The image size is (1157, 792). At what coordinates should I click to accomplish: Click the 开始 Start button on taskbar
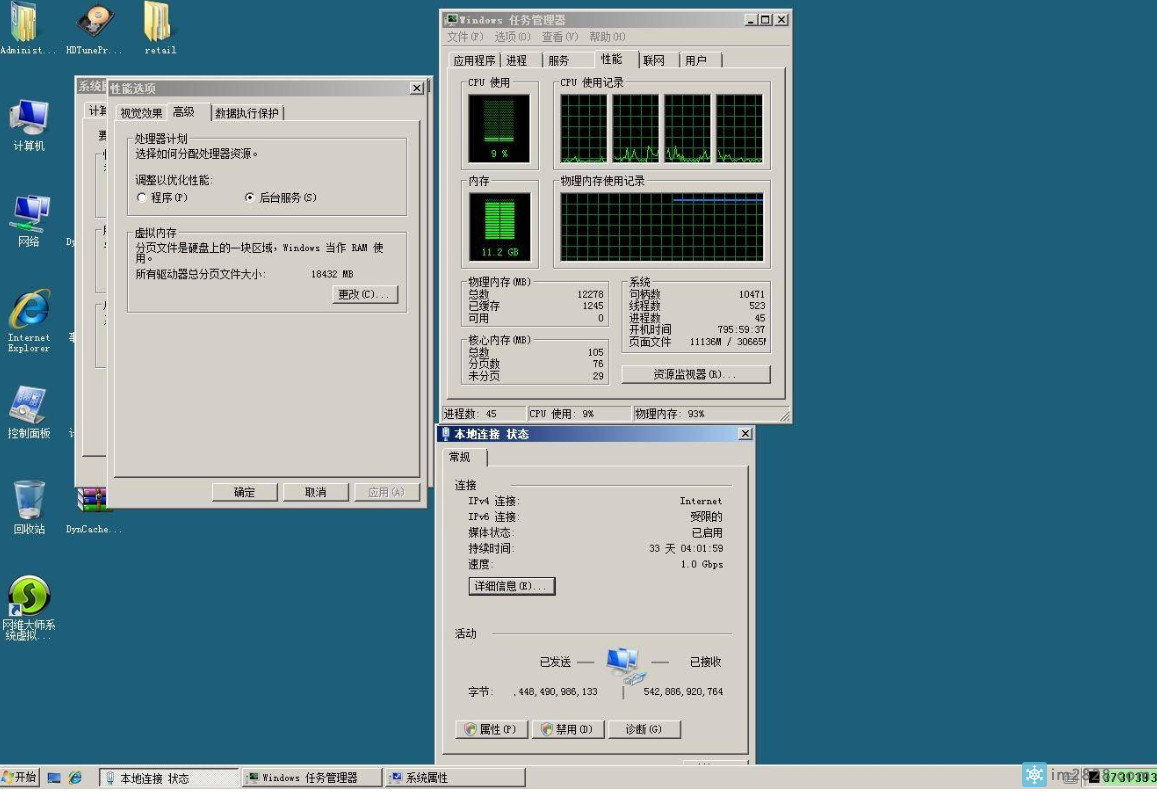20,777
